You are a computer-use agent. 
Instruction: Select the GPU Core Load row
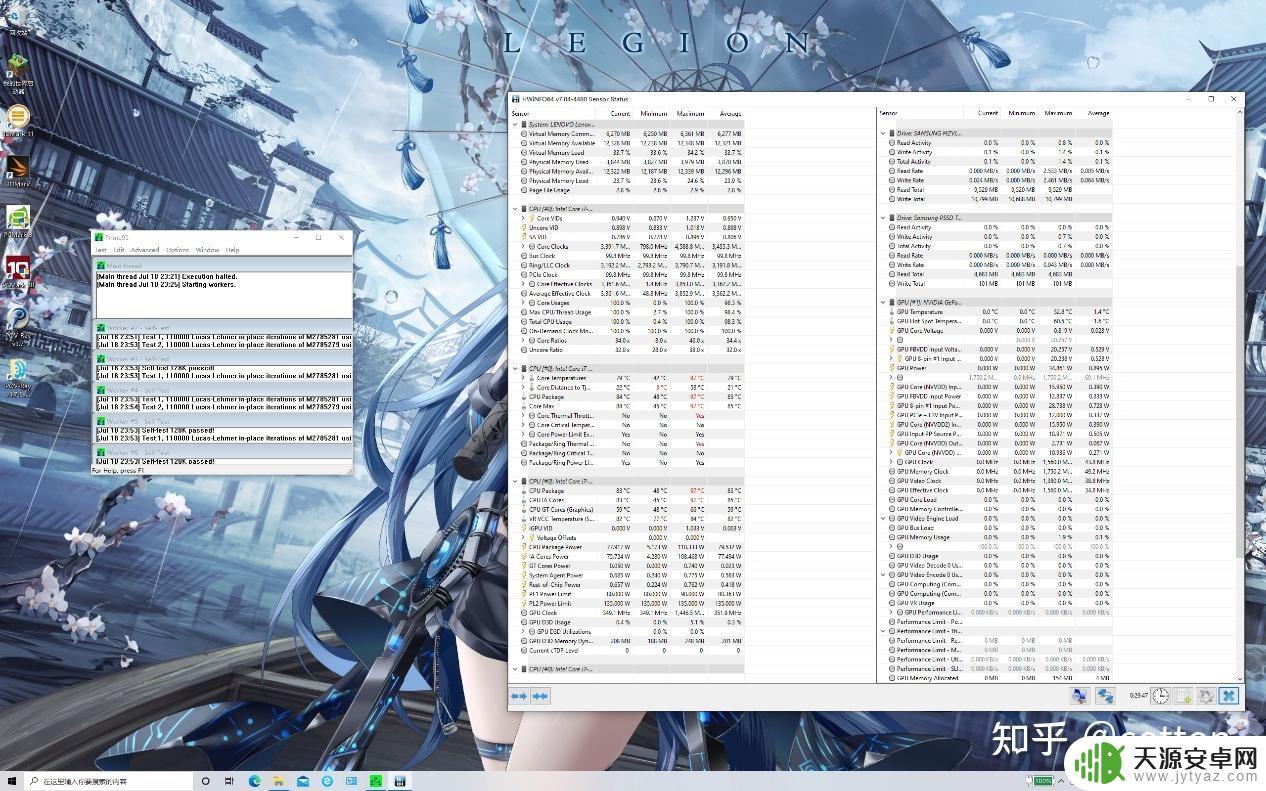click(x=995, y=499)
